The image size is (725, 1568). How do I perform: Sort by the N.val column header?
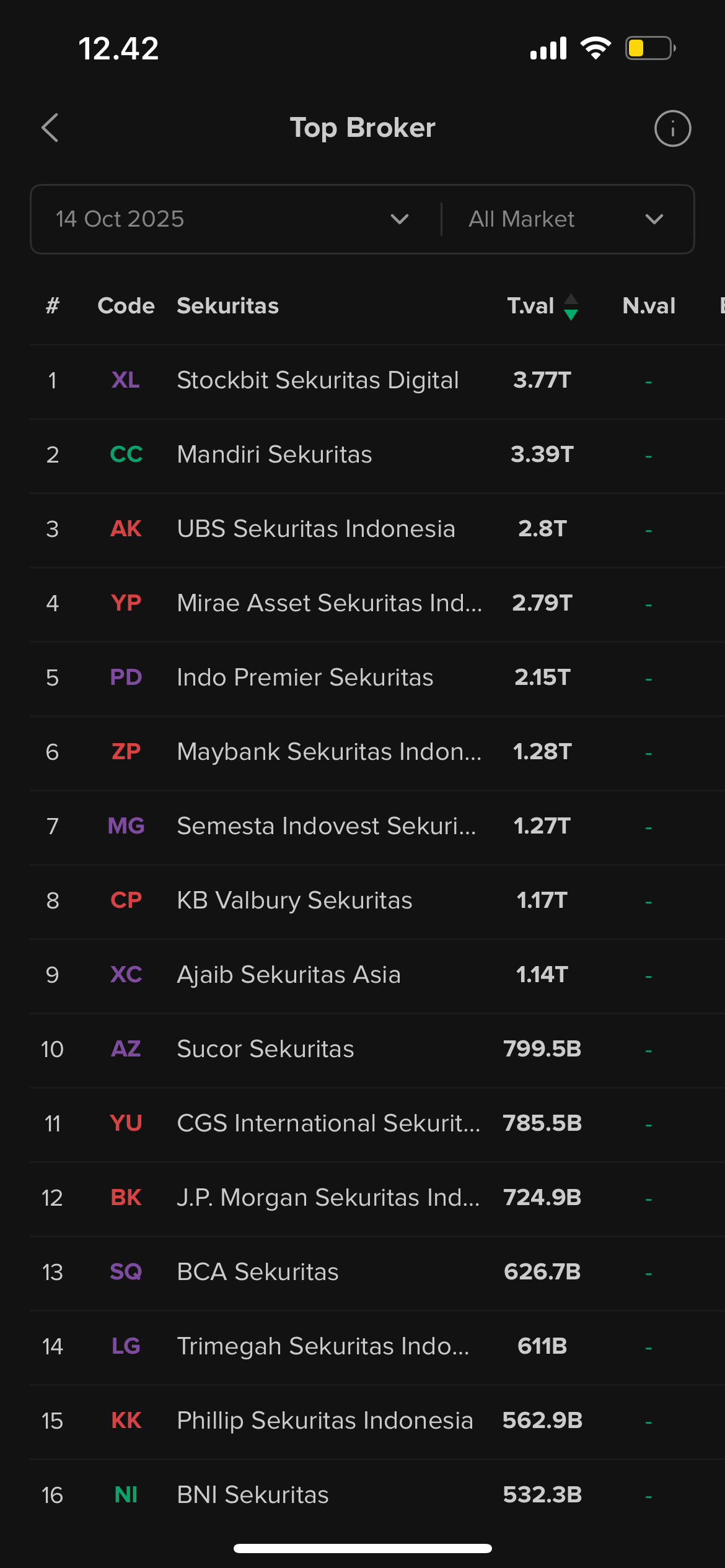coord(648,306)
